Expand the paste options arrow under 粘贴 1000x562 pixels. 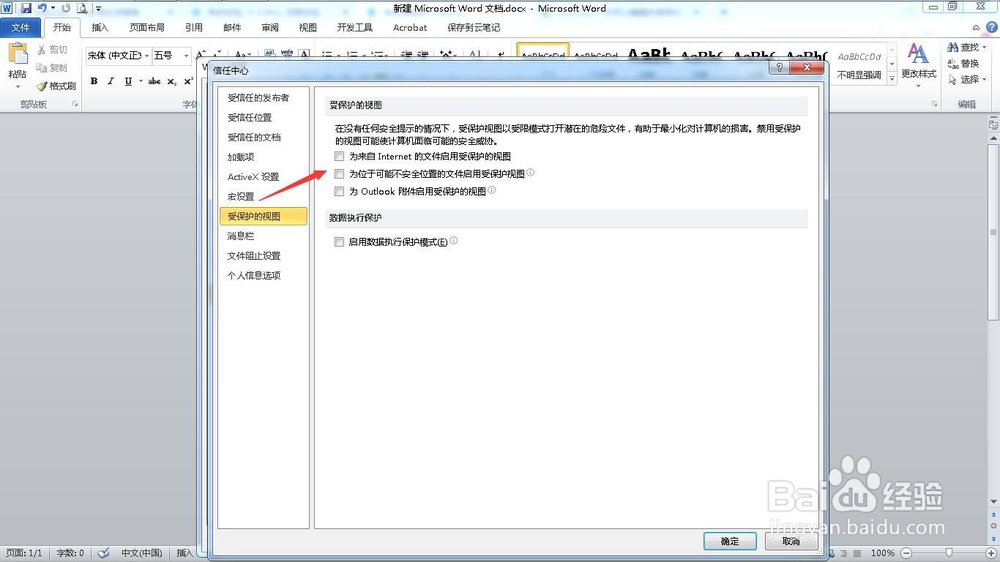point(18,86)
